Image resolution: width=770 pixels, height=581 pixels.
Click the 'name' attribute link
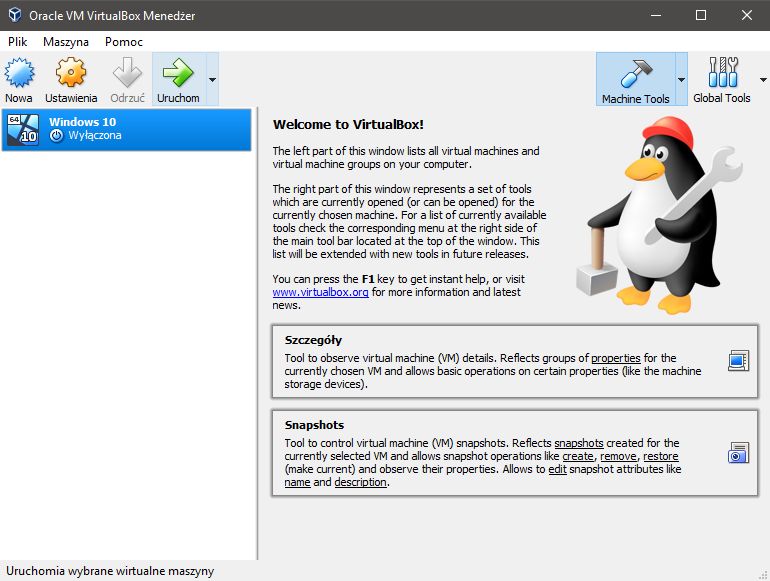pos(297,482)
